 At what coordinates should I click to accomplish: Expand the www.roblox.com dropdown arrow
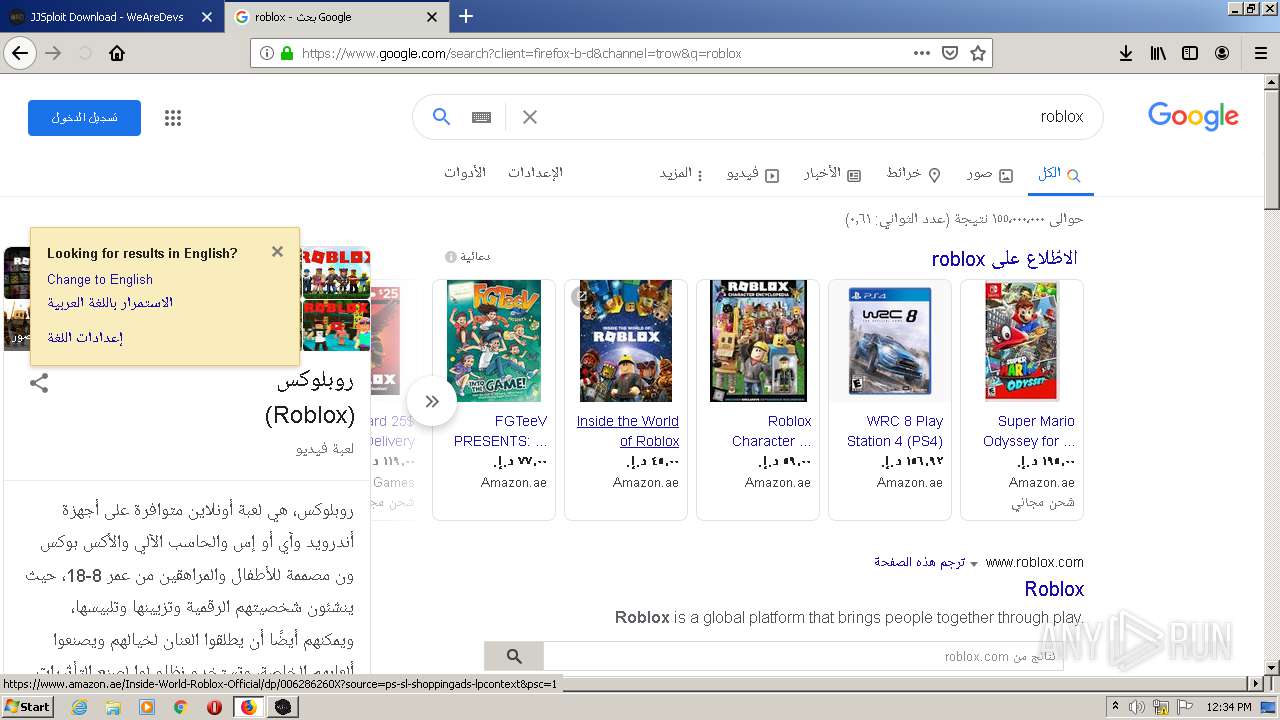tap(975, 564)
